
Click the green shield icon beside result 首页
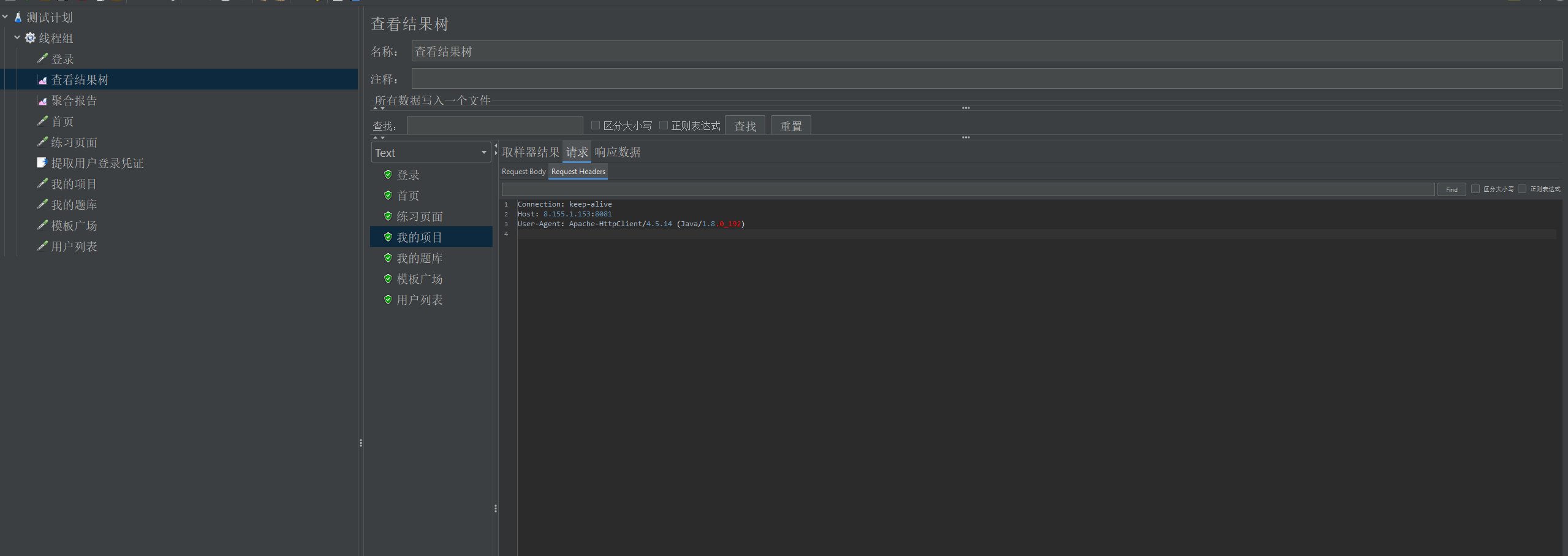pos(388,196)
